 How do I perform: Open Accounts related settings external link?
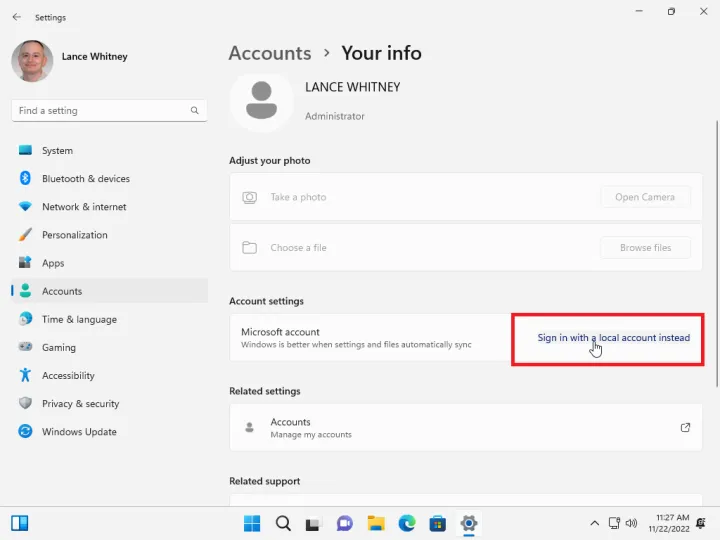pos(685,428)
